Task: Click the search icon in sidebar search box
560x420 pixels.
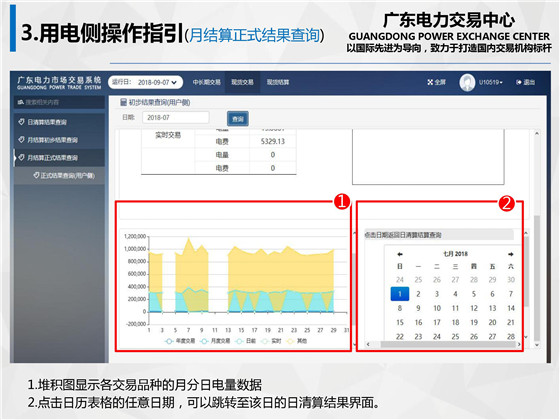Action: click(x=21, y=102)
